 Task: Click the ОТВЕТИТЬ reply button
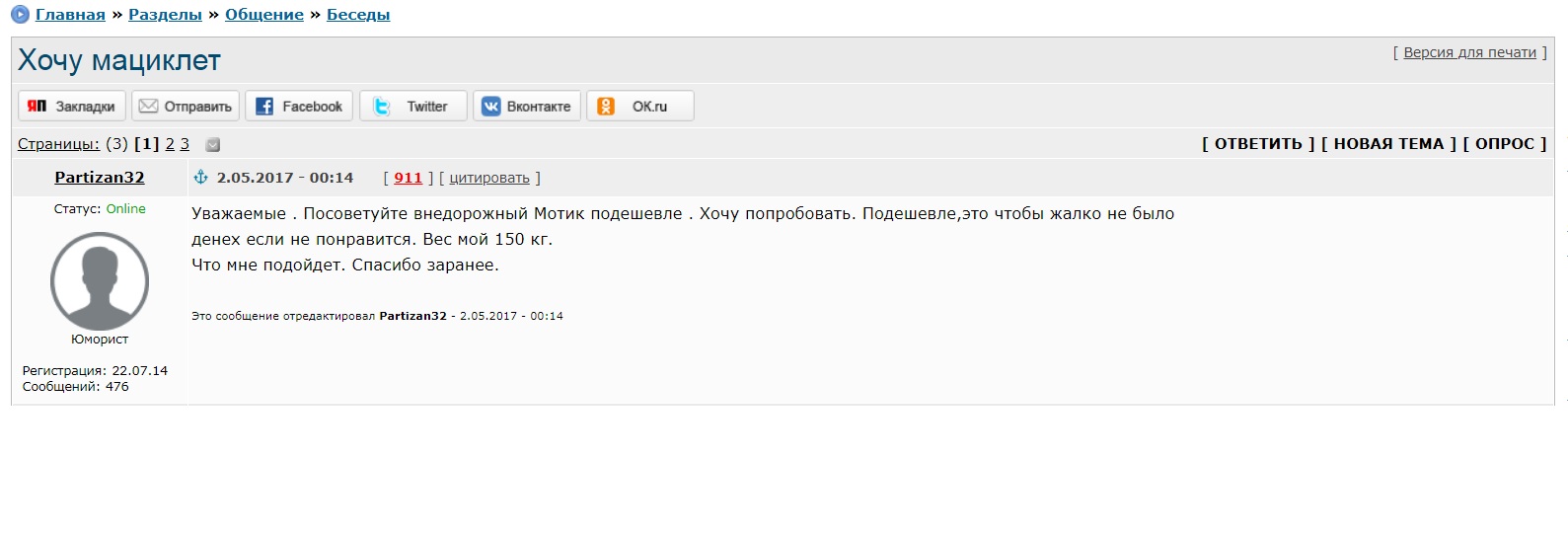coord(1258,144)
